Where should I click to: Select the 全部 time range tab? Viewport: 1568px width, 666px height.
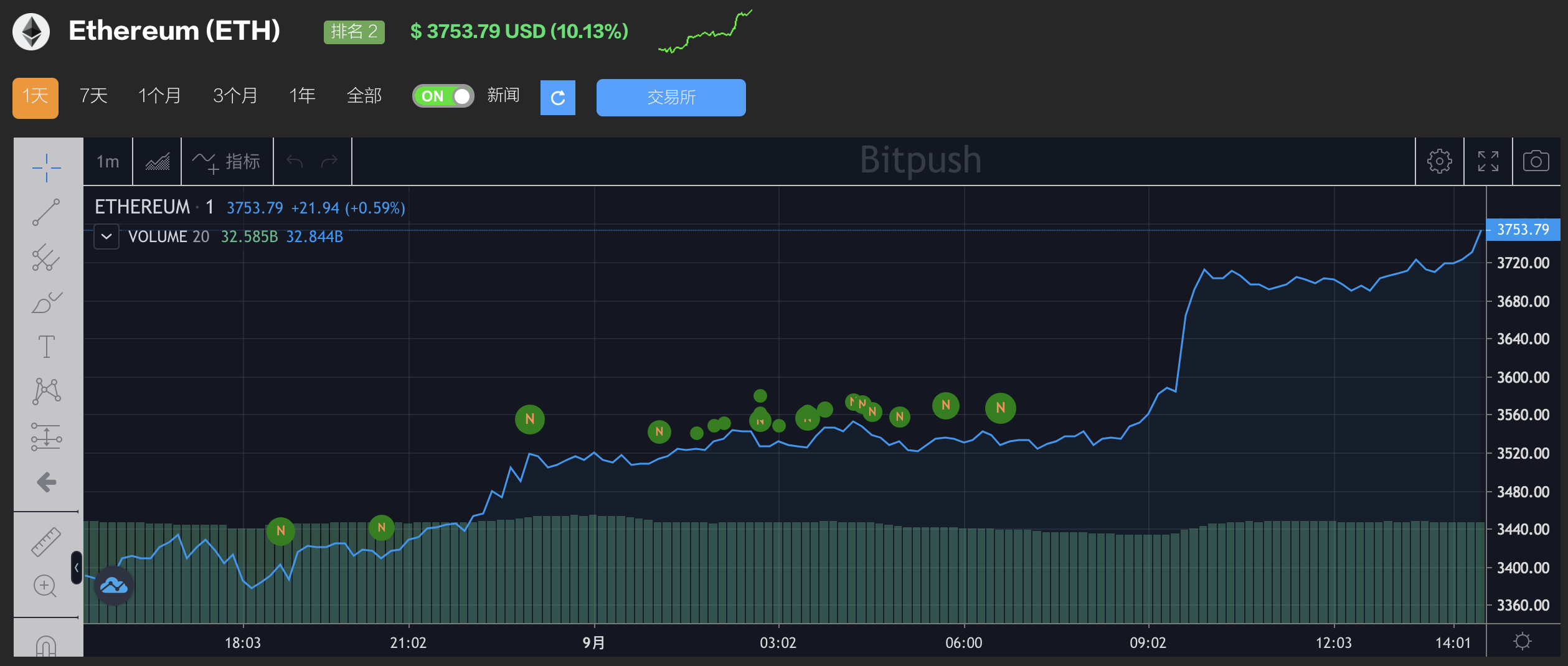(364, 96)
